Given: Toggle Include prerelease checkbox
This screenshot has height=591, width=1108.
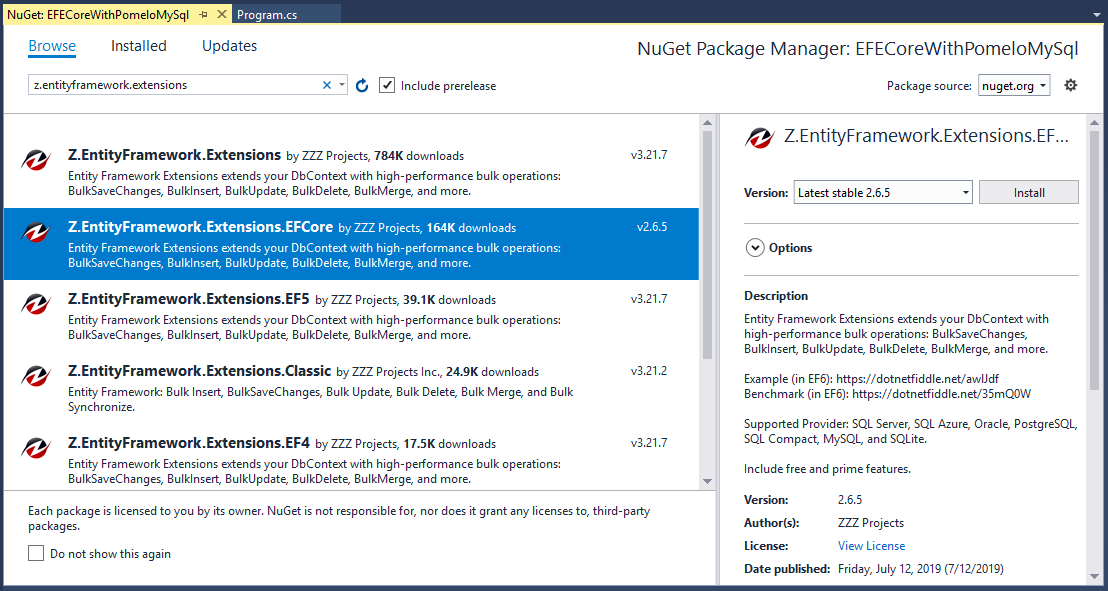Looking at the screenshot, I should [x=387, y=86].
